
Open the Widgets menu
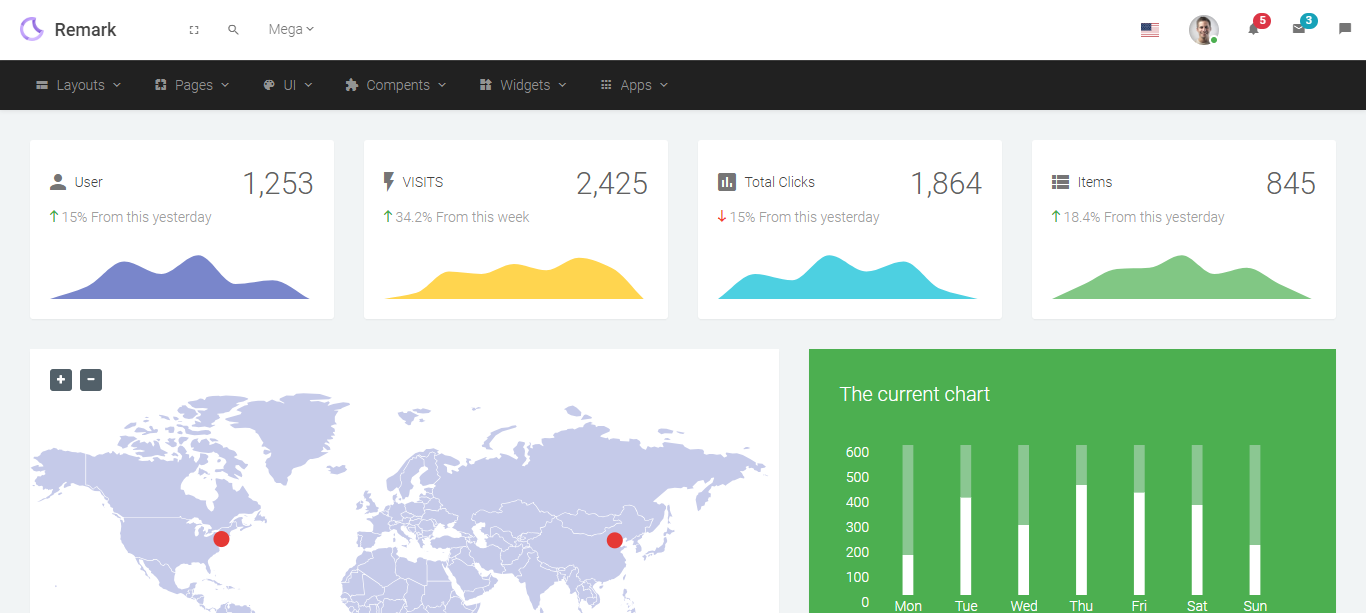523,85
